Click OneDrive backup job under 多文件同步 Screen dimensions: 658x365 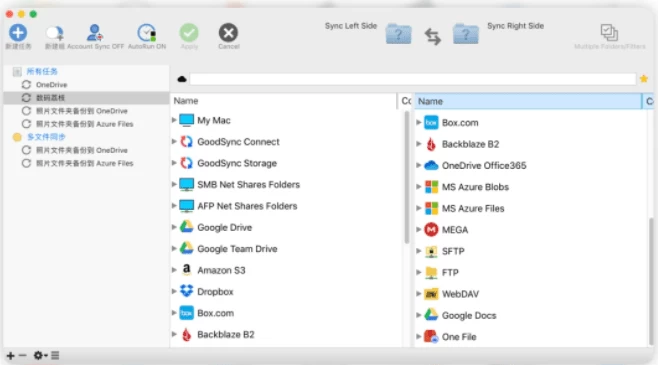pos(82,150)
